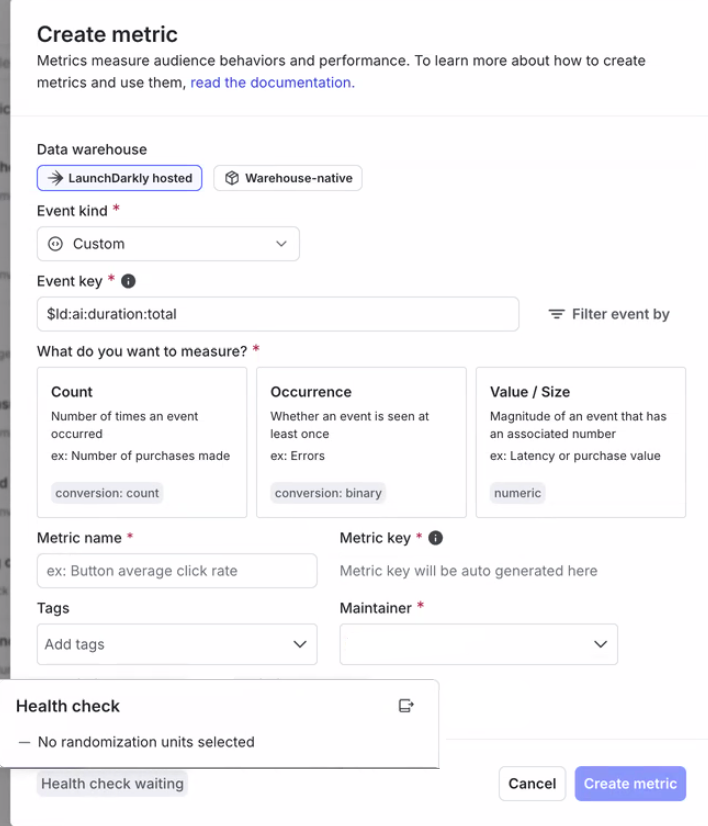Click the Metric name input field
The width and height of the screenshot is (708, 826).
coord(177,570)
